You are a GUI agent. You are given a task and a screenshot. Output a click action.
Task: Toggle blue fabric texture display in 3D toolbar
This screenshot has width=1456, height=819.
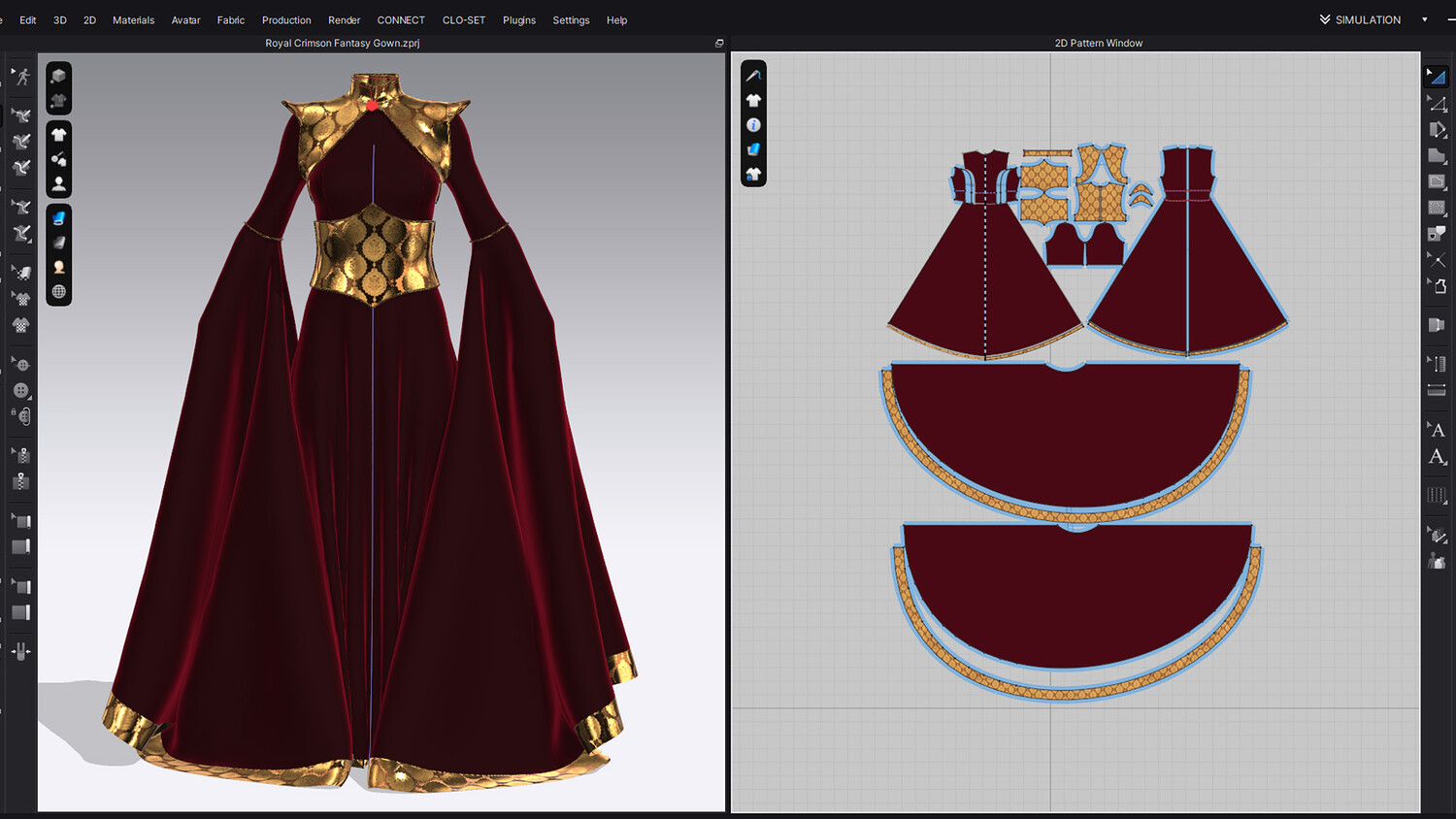pos(59,218)
